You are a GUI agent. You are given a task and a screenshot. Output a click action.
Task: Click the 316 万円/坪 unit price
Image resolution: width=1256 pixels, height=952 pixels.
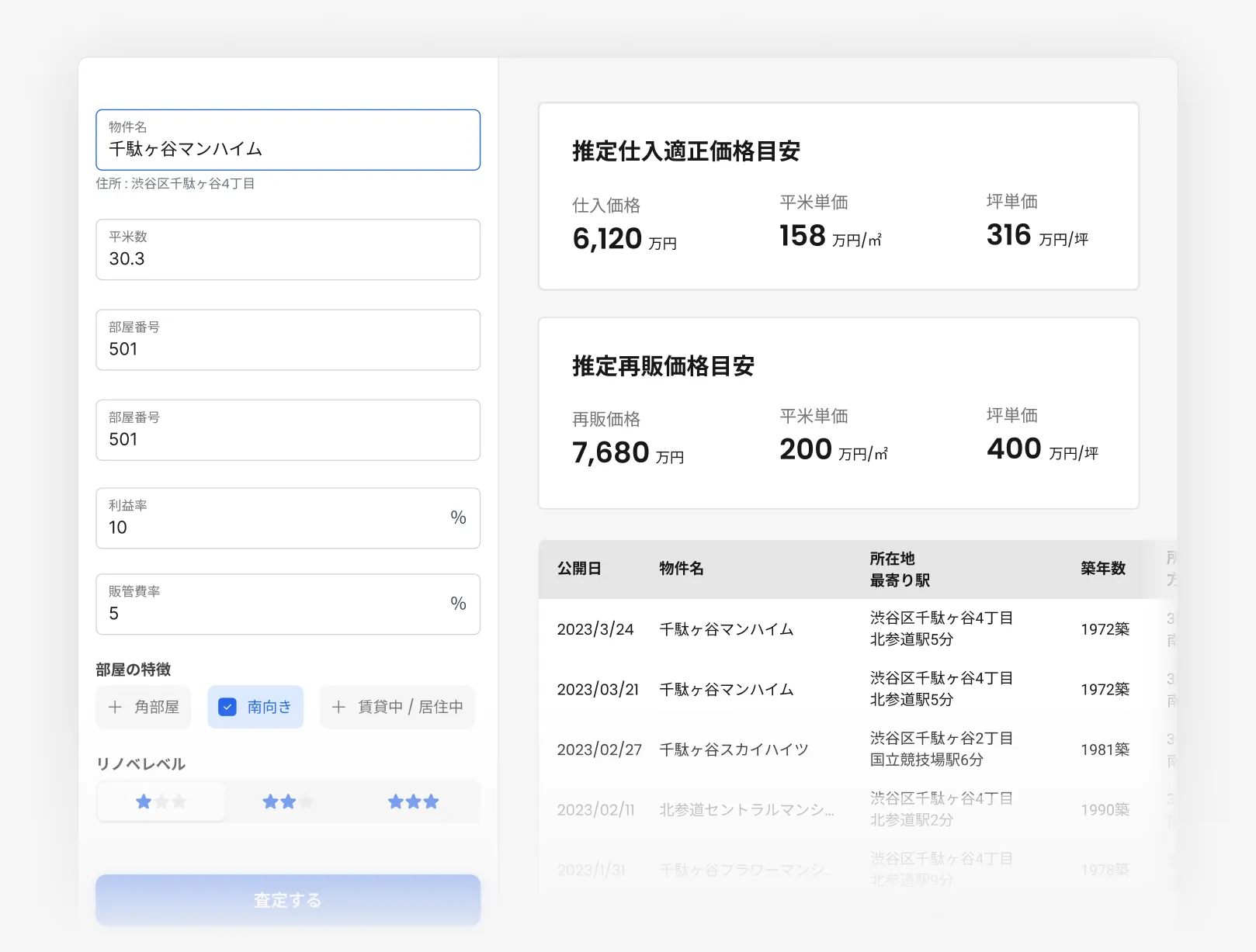point(1037,235)
